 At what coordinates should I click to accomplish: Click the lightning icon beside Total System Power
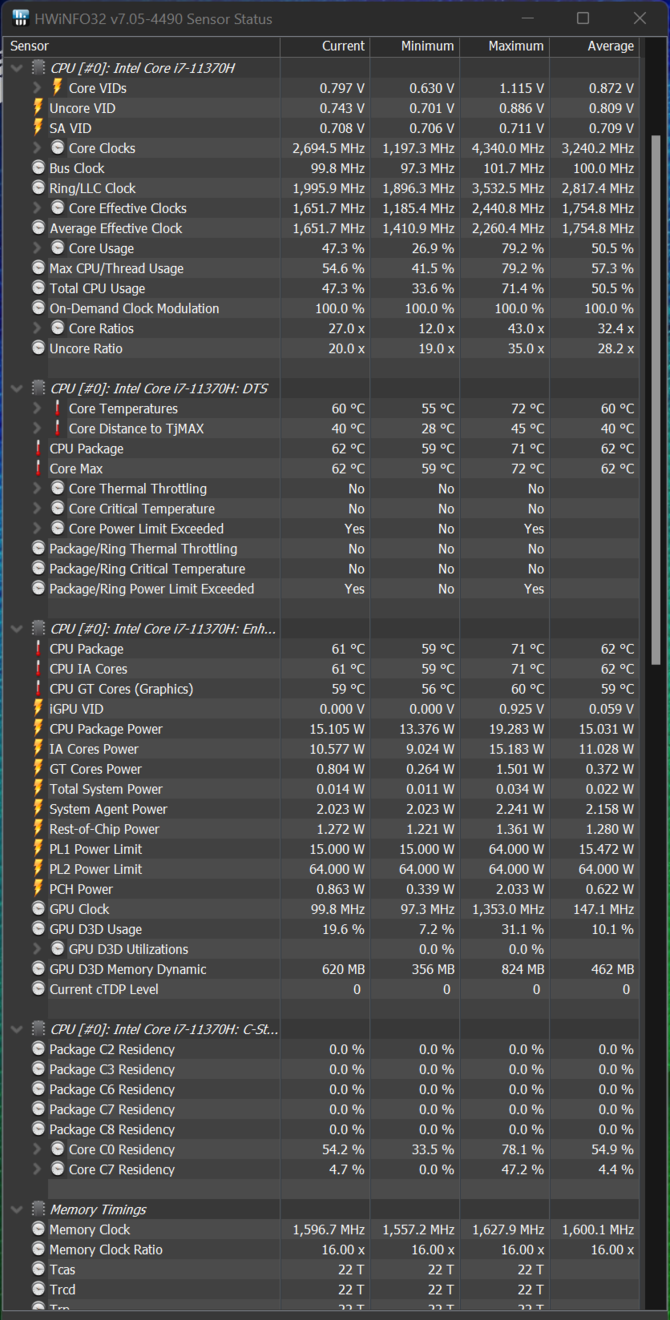[39, 789]
